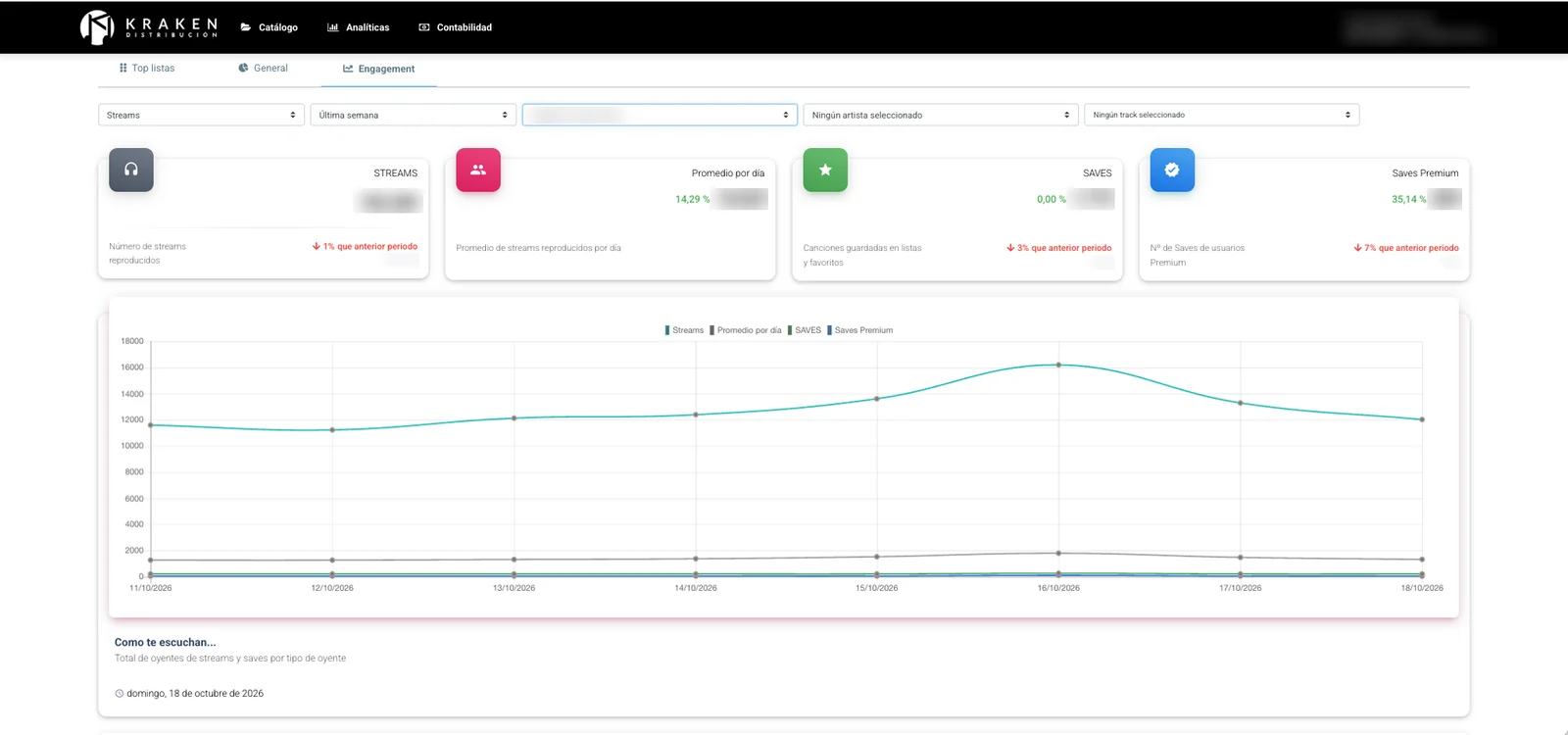Viewport: 1568px width, 735px height.
Task: Click the bar chart icon beside Analíticas
Action: coord(333,27)
